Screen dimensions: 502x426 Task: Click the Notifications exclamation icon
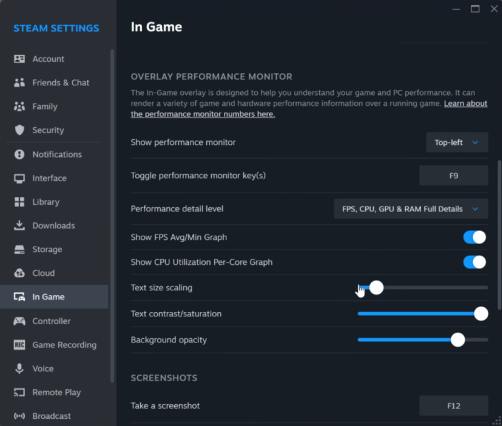19,154
